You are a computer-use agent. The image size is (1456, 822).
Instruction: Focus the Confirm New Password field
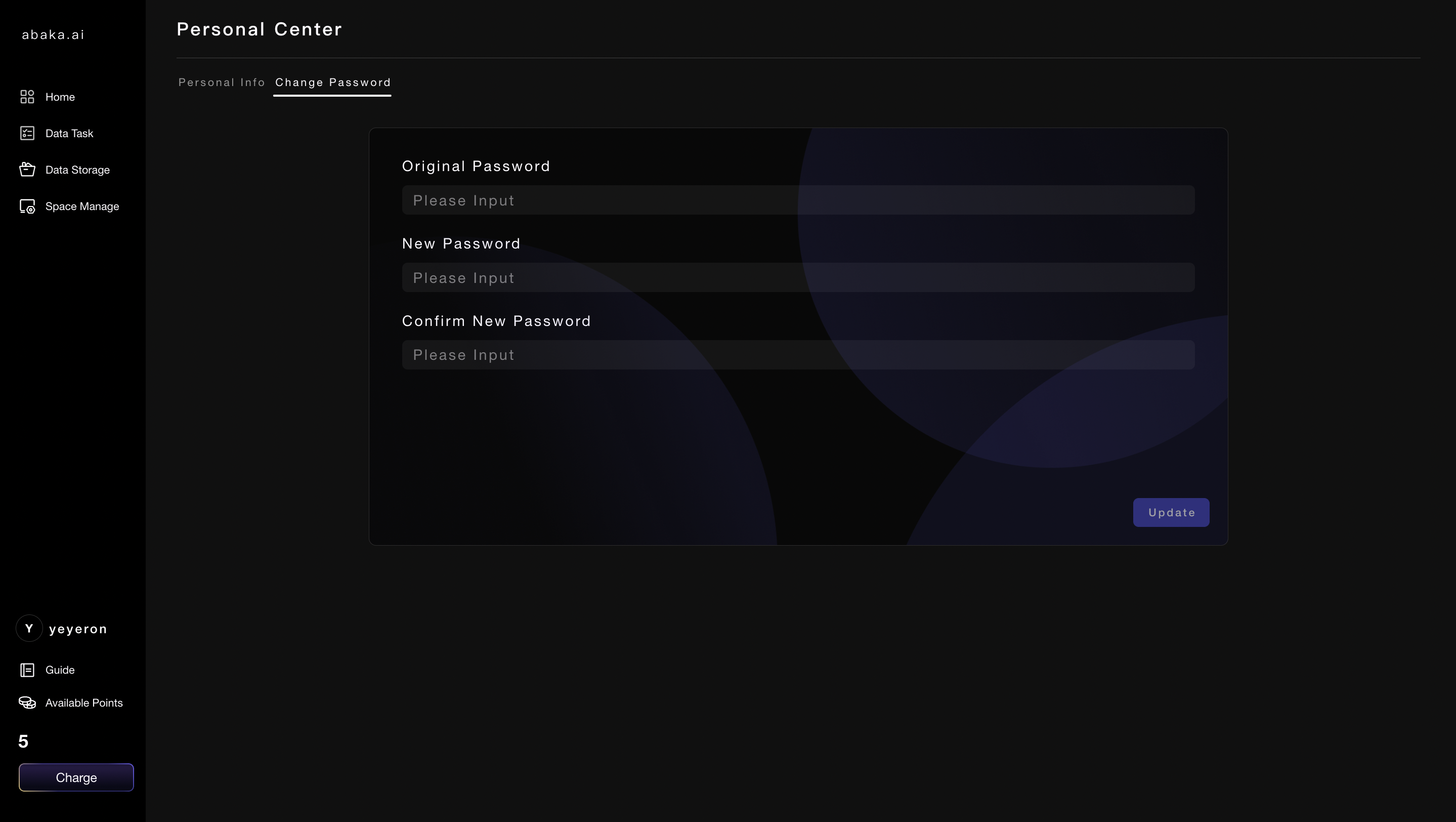(798, 355)
